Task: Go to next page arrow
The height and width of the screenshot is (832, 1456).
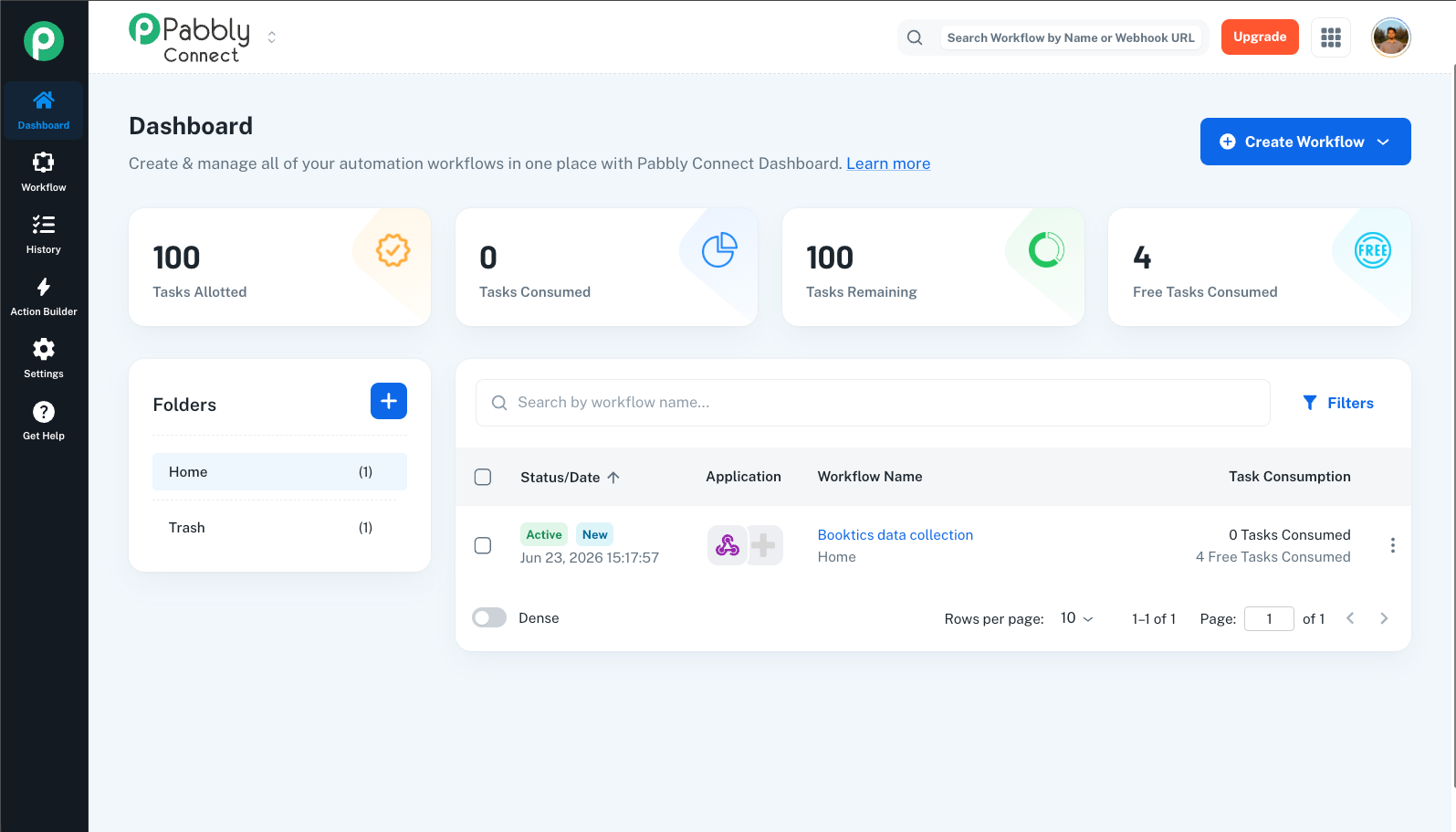Action: coord(1384,618)
